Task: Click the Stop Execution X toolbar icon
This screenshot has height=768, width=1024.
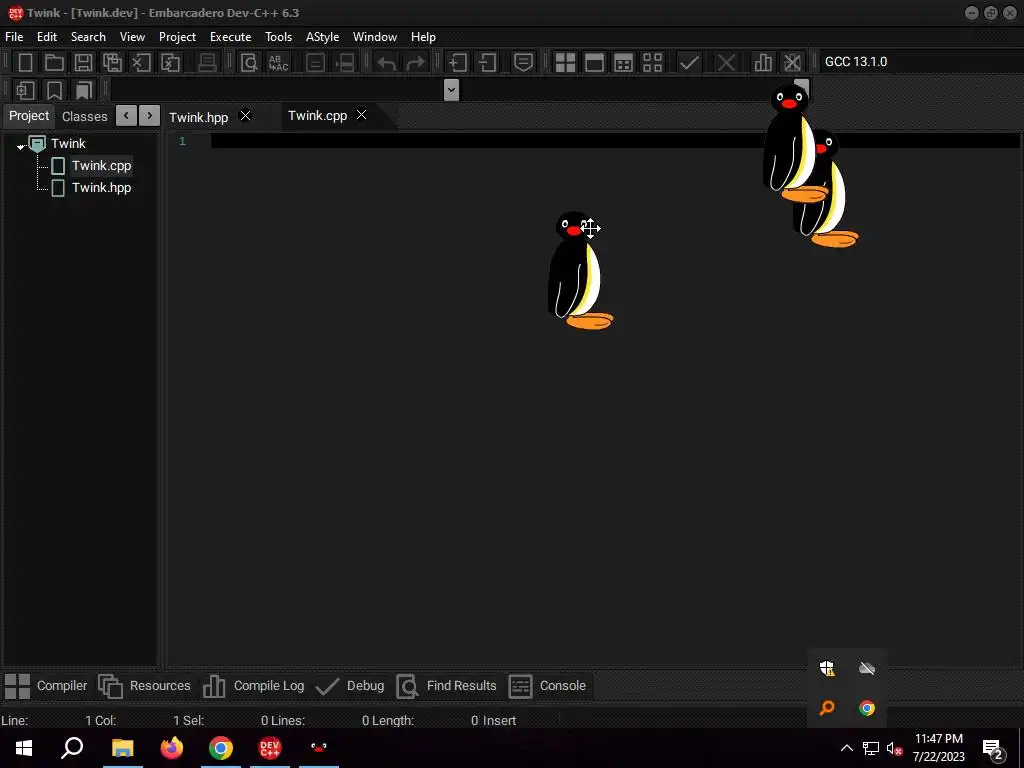Action: [726, 63]
